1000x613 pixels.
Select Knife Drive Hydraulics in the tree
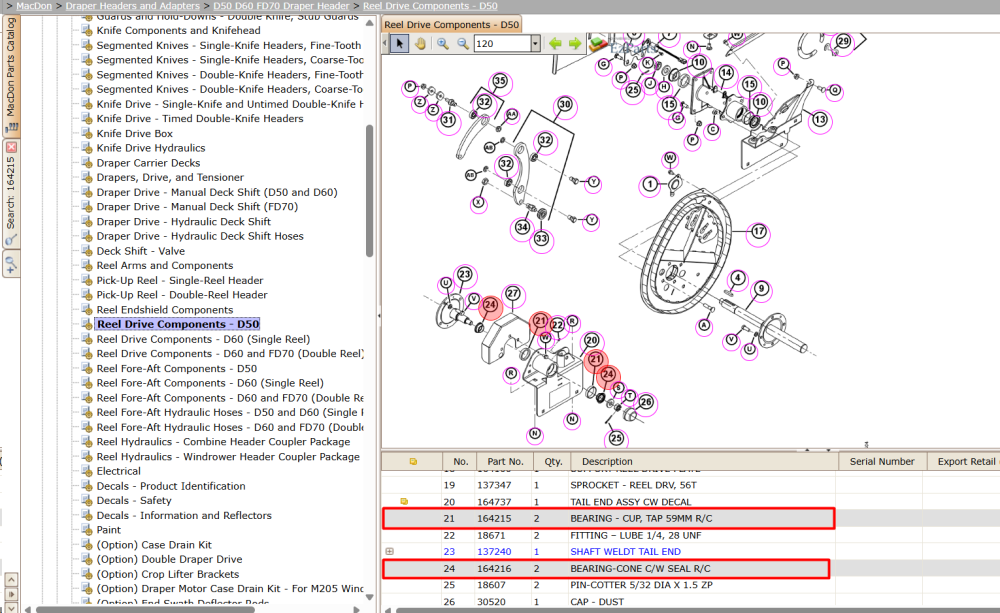pyautogui.click(x=151, y=148)
